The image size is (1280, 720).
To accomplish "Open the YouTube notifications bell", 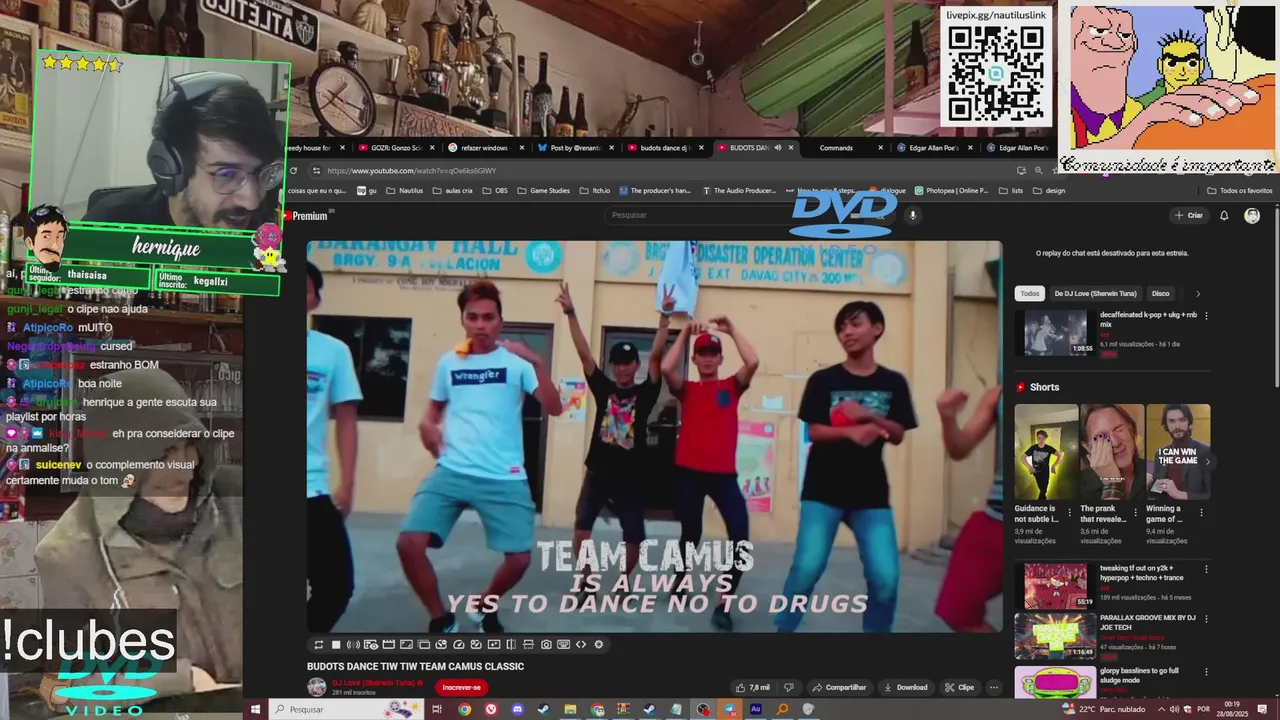I will [1224, 215].
